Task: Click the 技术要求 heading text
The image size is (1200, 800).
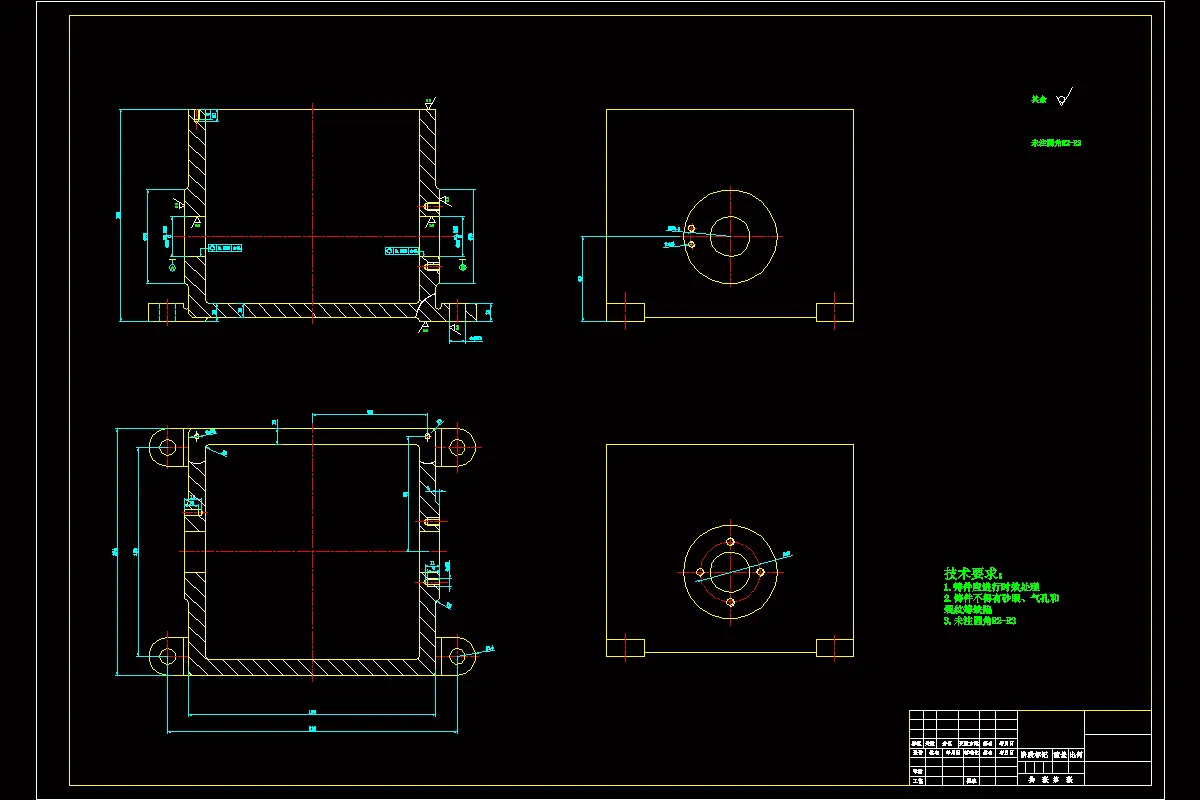Action: pos(972,574)
